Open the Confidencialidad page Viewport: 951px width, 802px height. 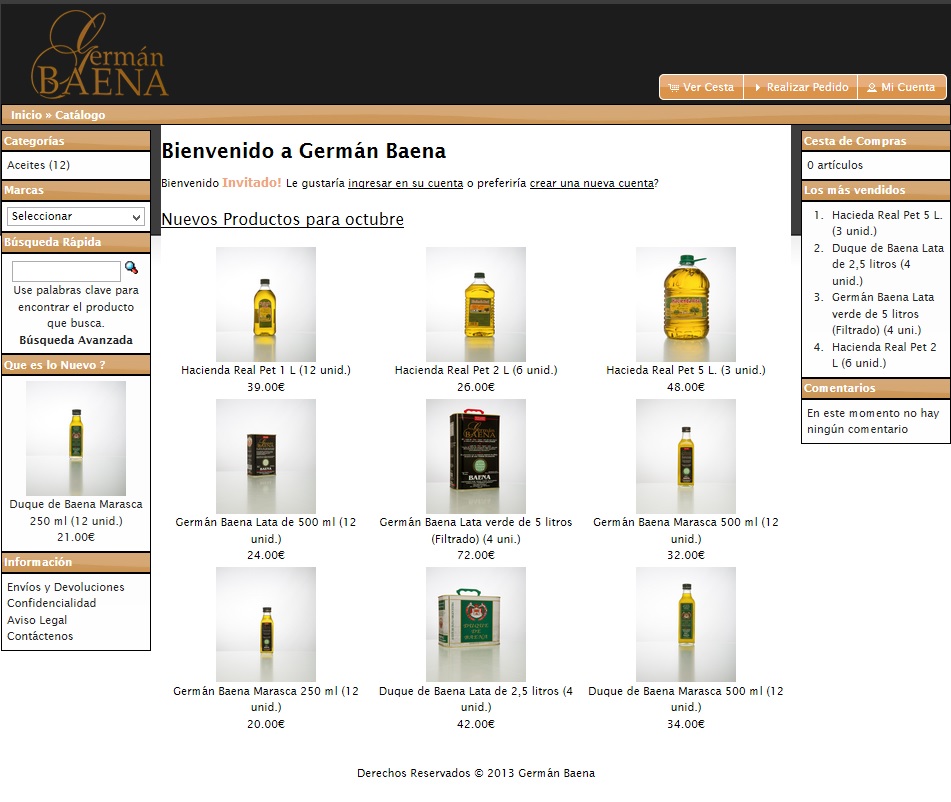click(52, 603)
